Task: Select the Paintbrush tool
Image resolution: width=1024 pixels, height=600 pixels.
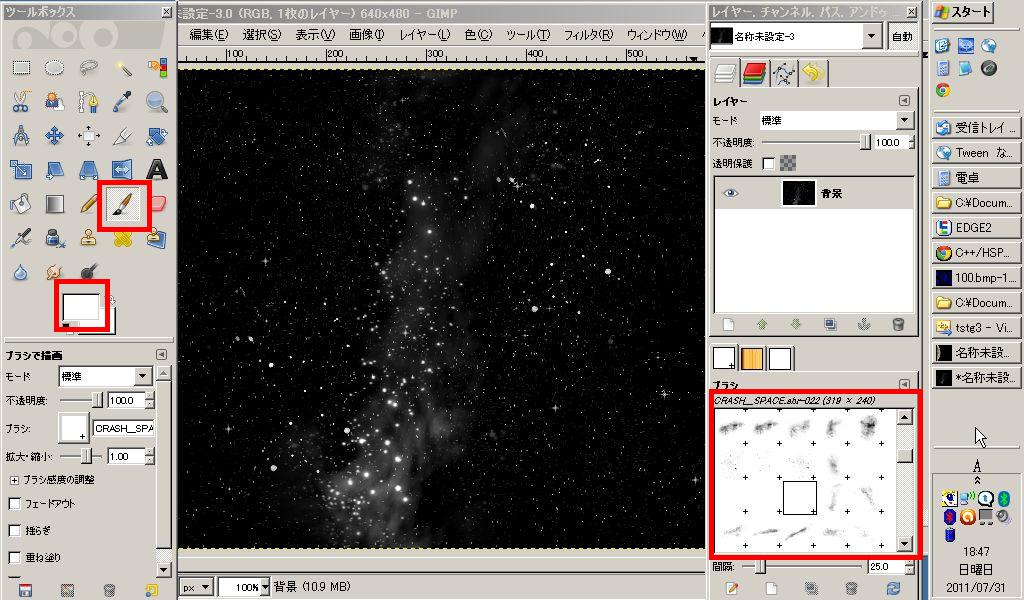Action: click(x=123, y=204)
